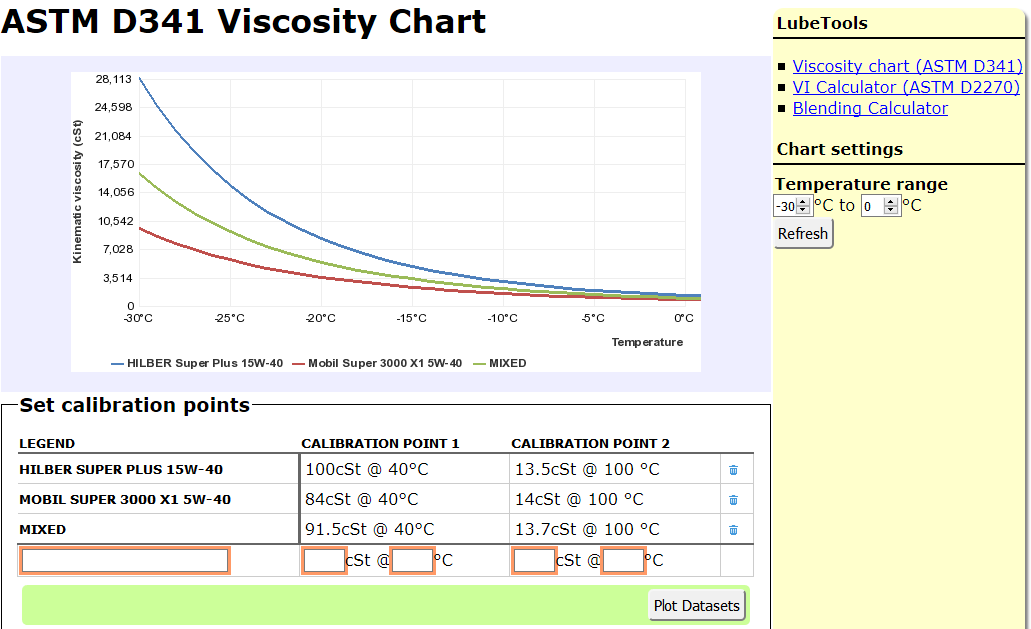The width and height of the screenshot is (1031, 629).
Task: Click the LubeTools sidebar heading
Action: pos(822,24)
